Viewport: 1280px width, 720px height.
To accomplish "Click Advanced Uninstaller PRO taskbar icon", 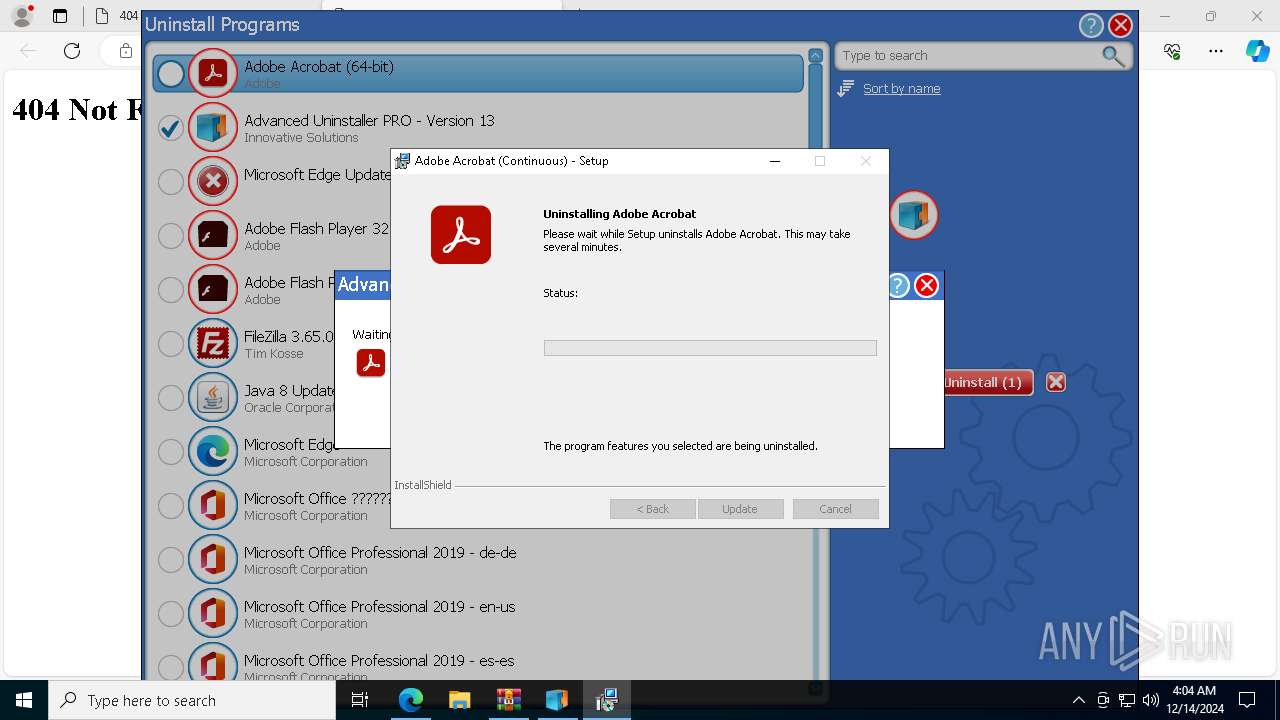I will coord(556,700).
